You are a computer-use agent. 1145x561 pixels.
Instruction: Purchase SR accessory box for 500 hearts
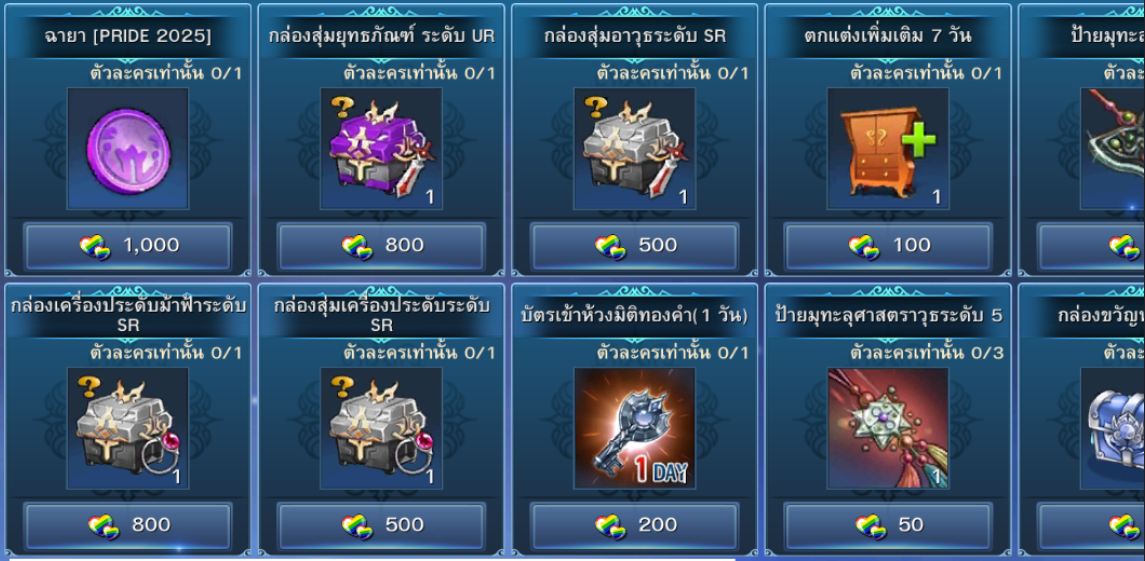(381, 525)
